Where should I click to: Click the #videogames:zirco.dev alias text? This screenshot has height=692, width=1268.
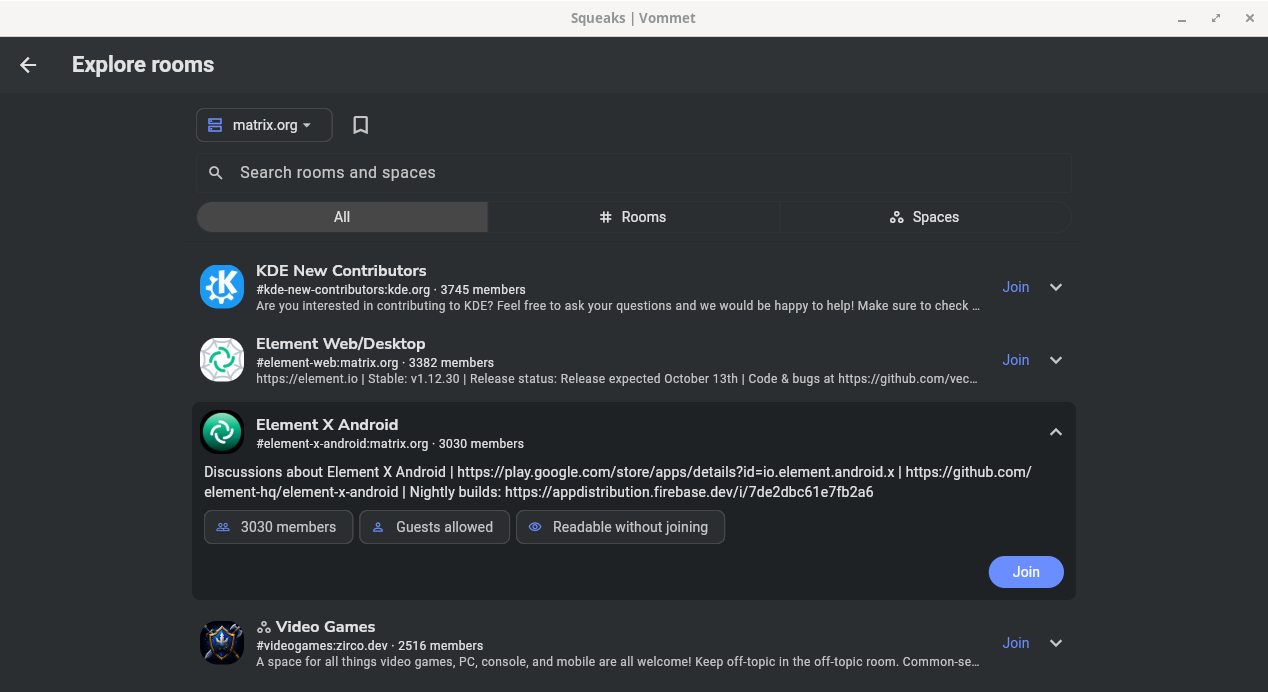point(322,646)
